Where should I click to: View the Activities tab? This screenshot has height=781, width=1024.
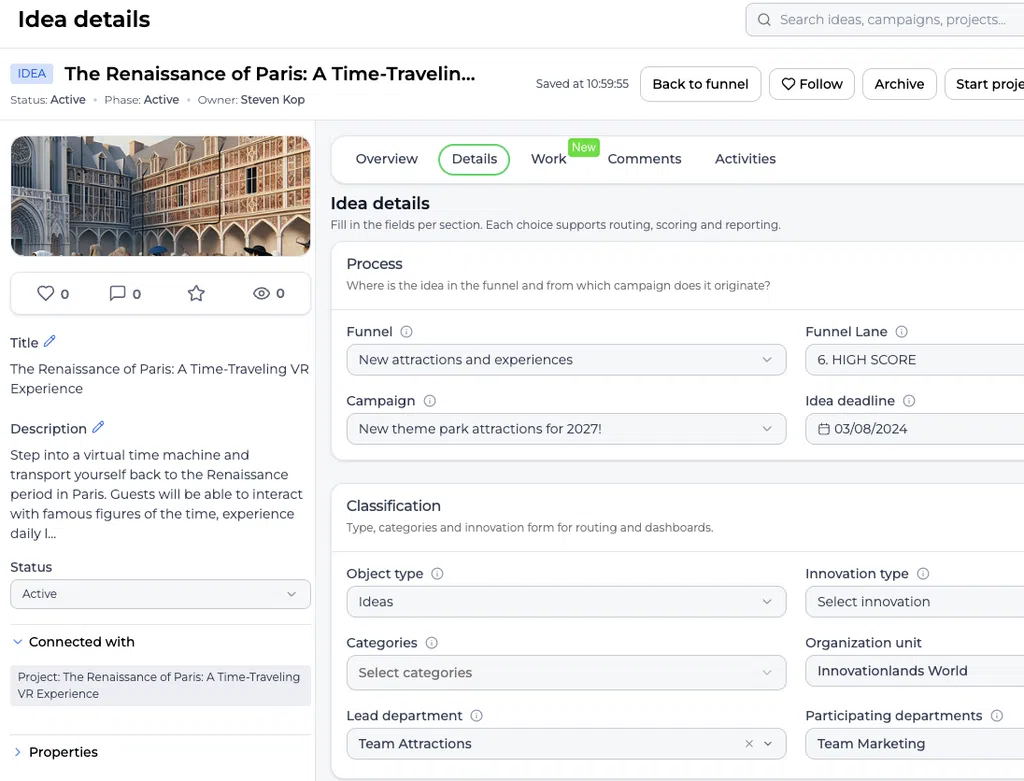pos(745,159)
